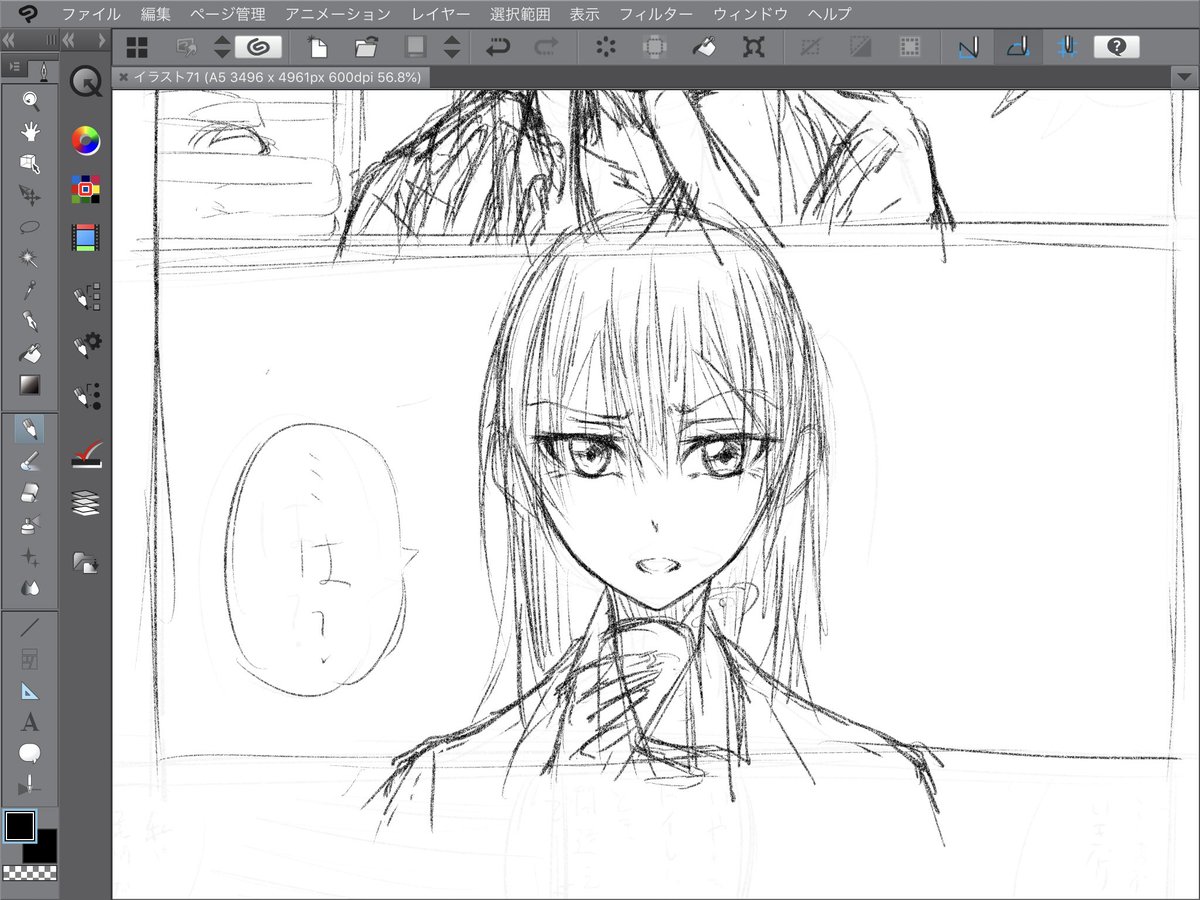This screenshot has height=900, width=1200.
Task: Select the Airbrush tool
Action: click(x=29, y=524)
